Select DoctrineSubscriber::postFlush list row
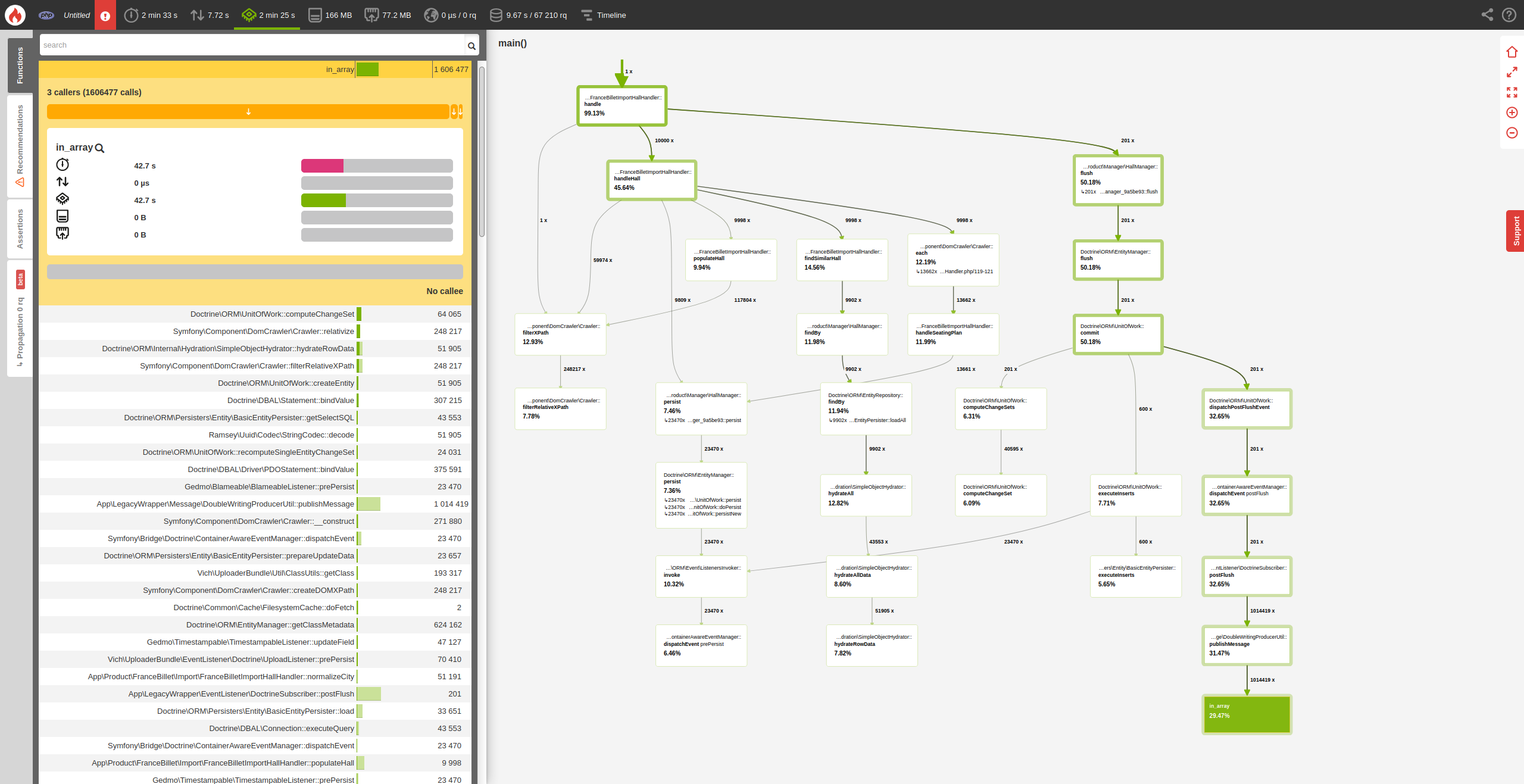1524x784 pixels. coord(255,694)
